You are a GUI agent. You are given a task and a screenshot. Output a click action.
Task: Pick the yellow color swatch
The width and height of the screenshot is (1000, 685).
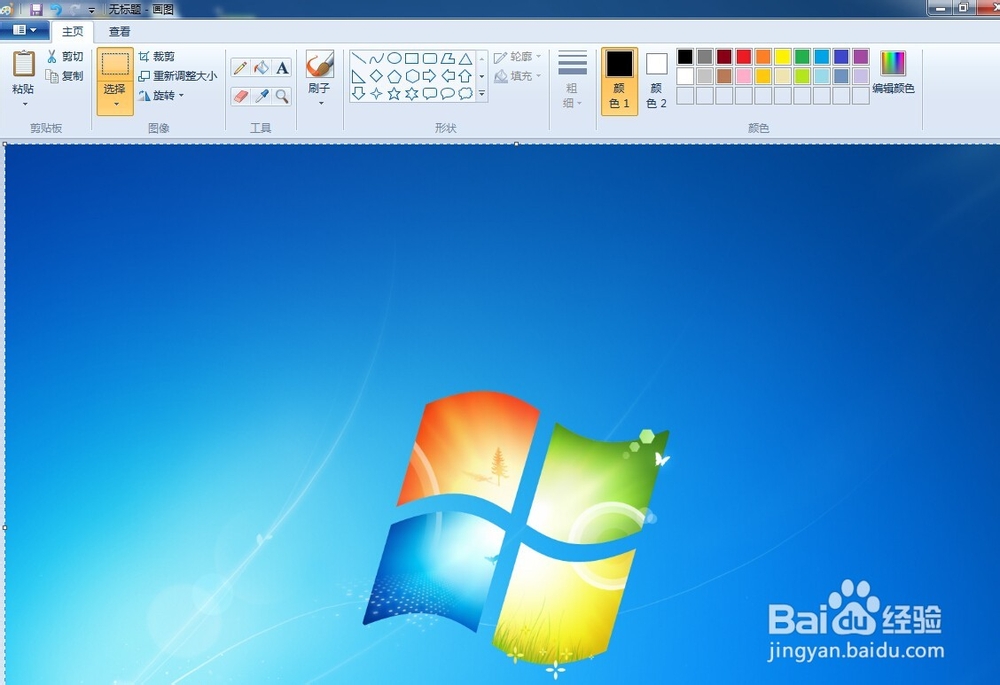coord(783,57)
